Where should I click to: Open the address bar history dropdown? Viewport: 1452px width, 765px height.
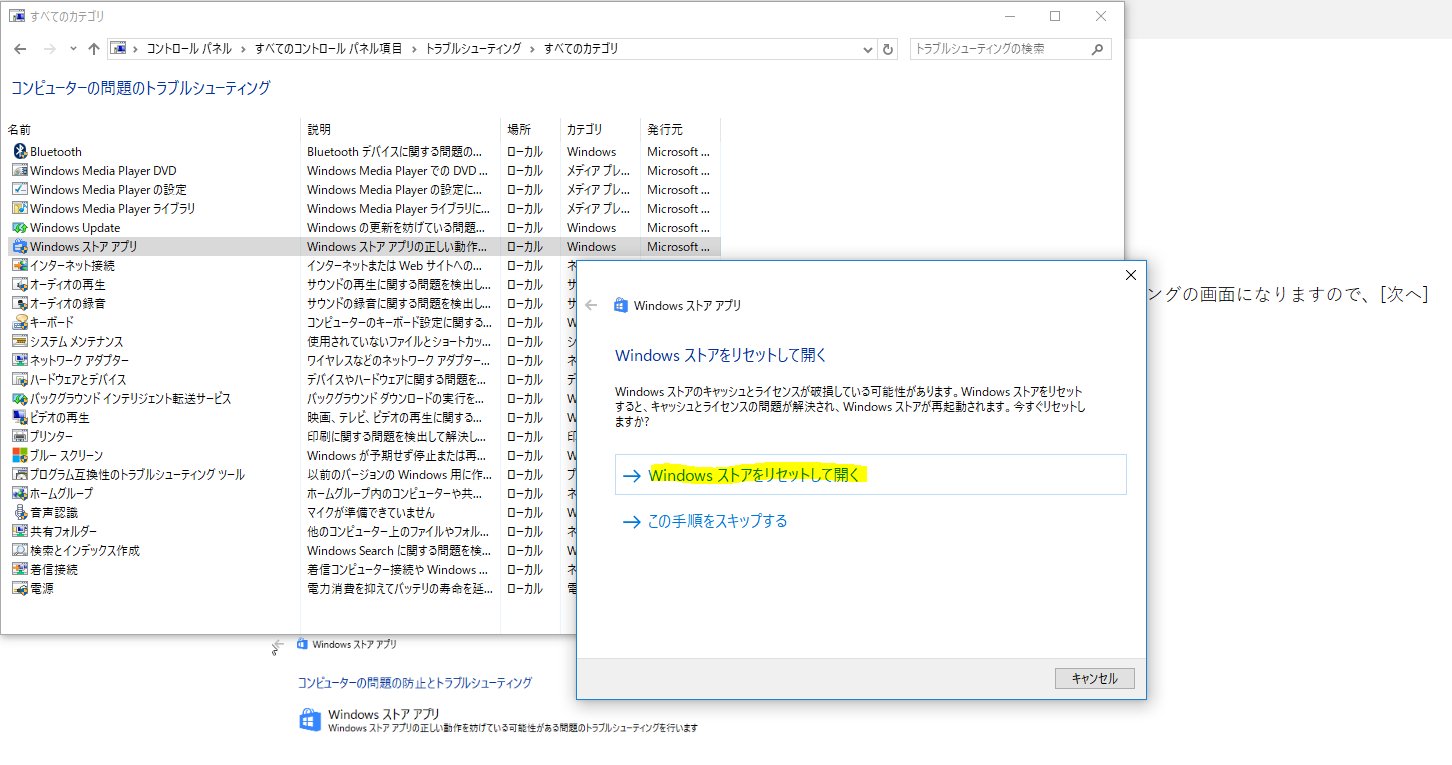tap(866, 48)
